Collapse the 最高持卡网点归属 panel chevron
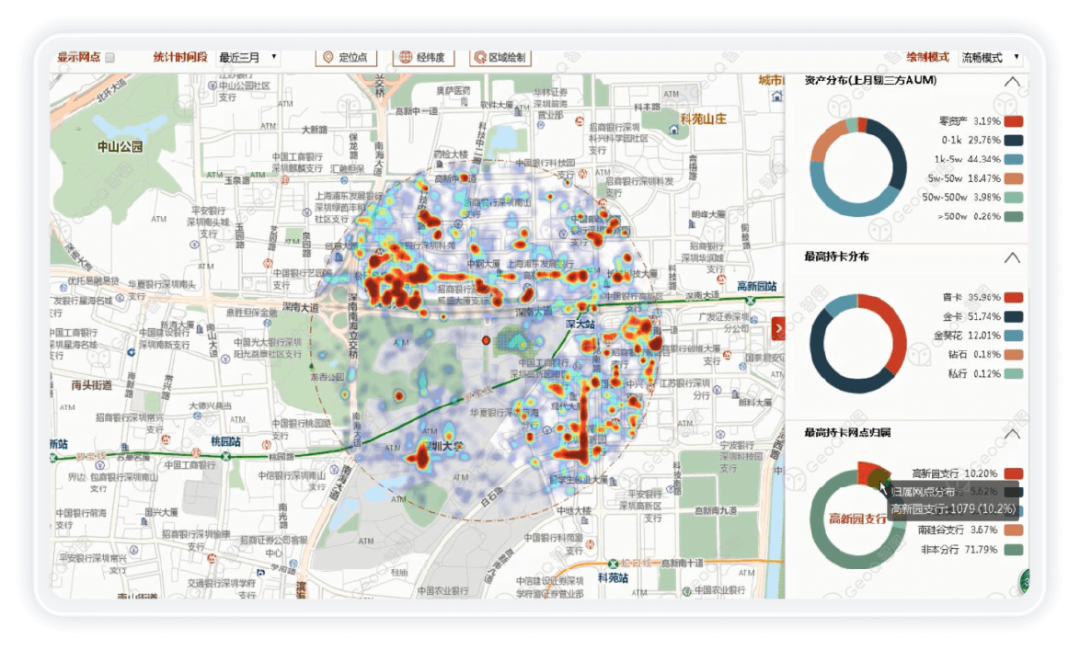This screenshot has height=650, width=1080. point(1012,434)
